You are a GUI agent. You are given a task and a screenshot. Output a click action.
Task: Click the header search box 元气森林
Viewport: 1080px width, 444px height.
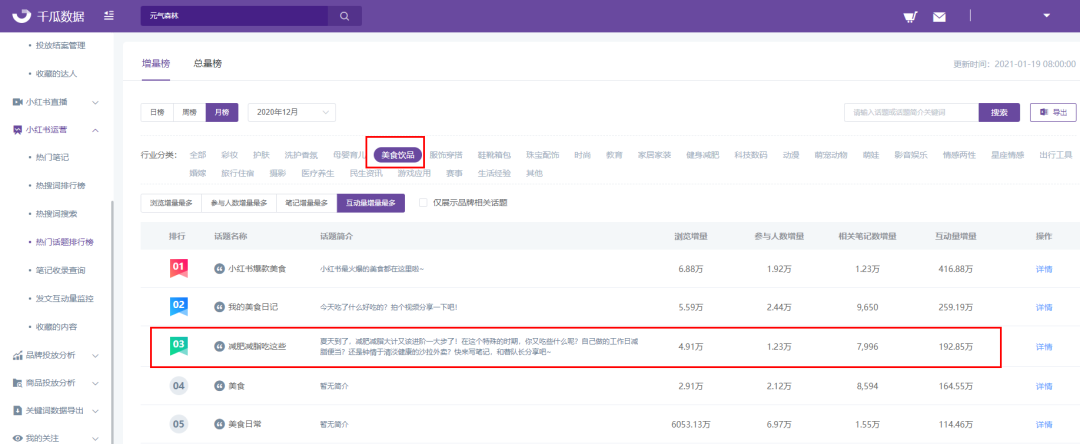pos(233,16)
